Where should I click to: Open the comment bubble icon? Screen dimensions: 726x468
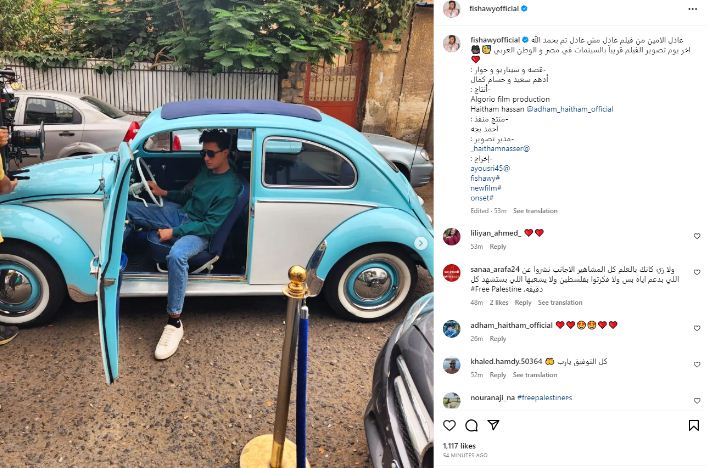(x=471, y=425)
